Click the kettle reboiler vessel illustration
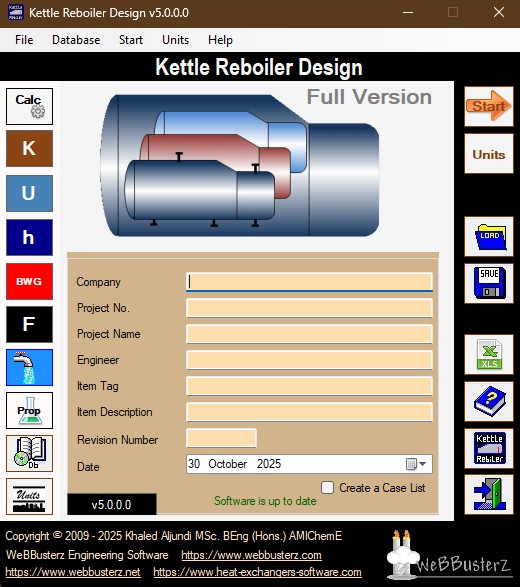Viewport: 520px width, 587px height. [240, 165]
